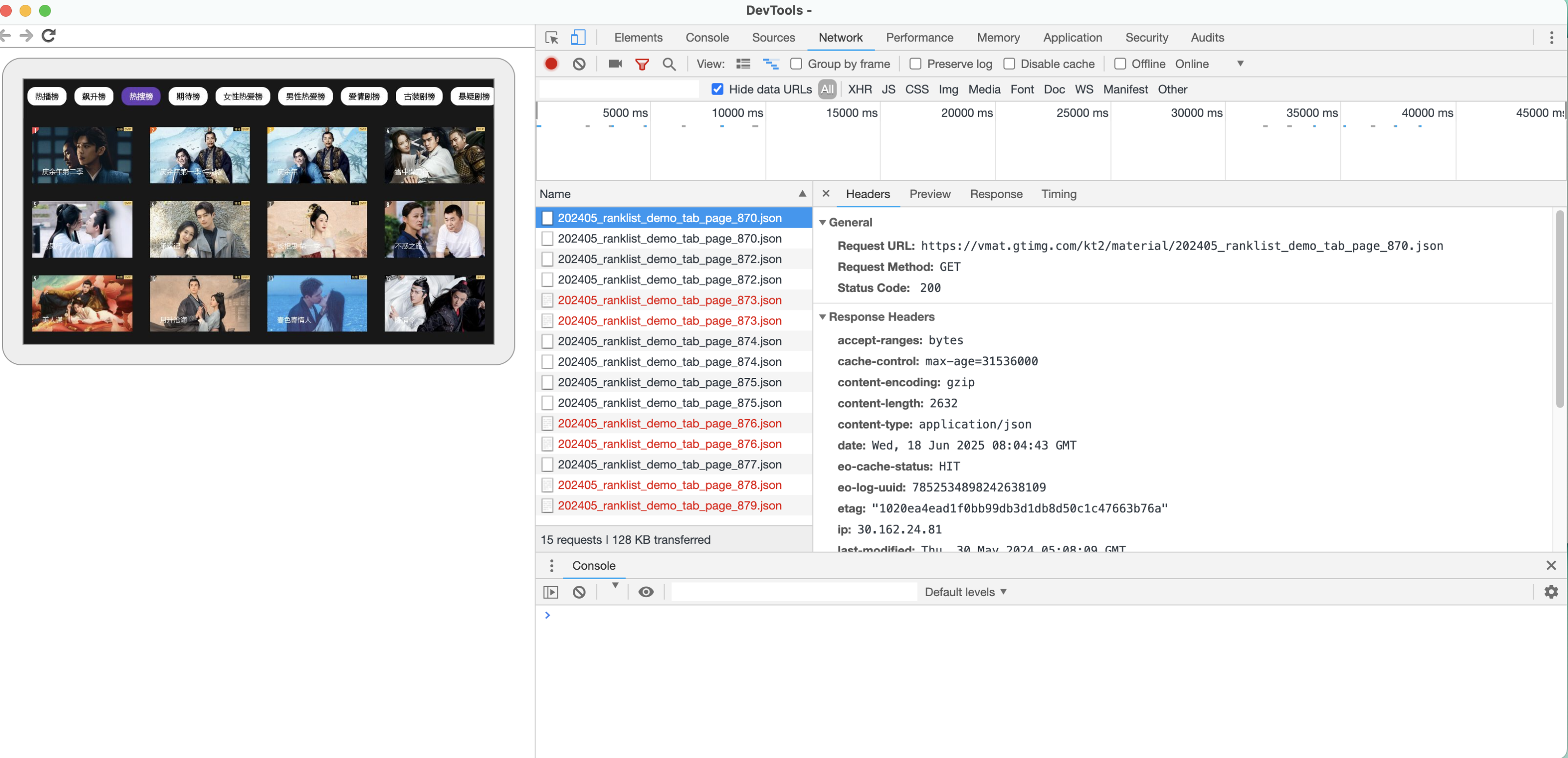Activate the inspect element picker

[551, 38]
